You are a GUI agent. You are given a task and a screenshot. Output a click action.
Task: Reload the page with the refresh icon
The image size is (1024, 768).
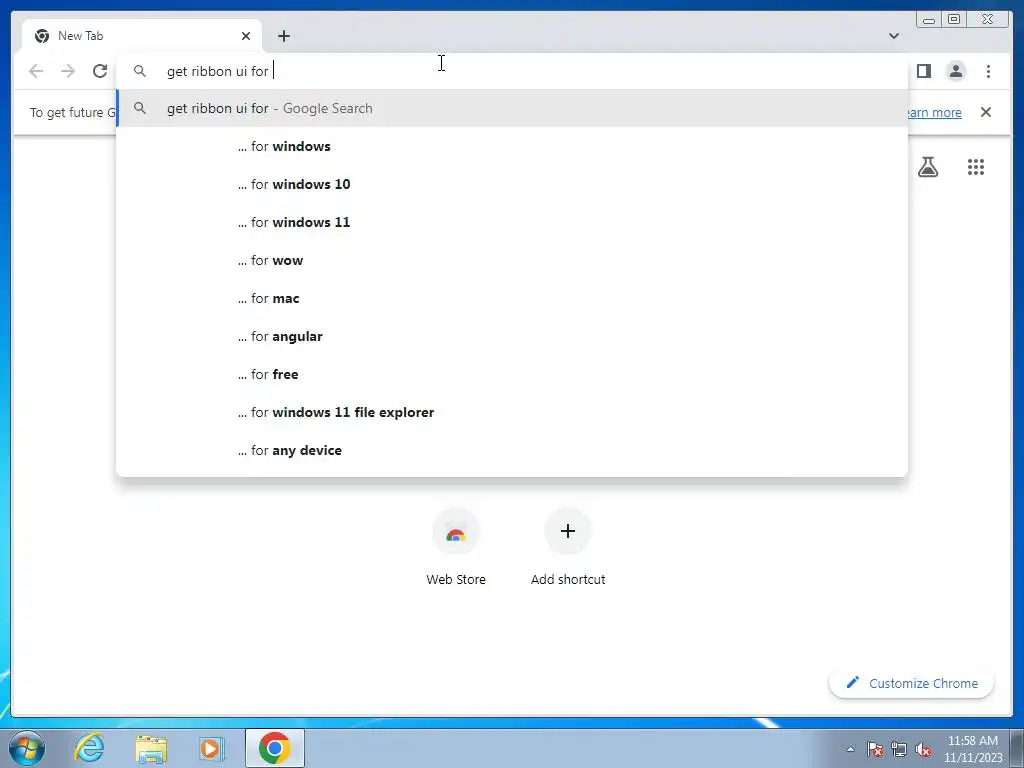[100, 71]
